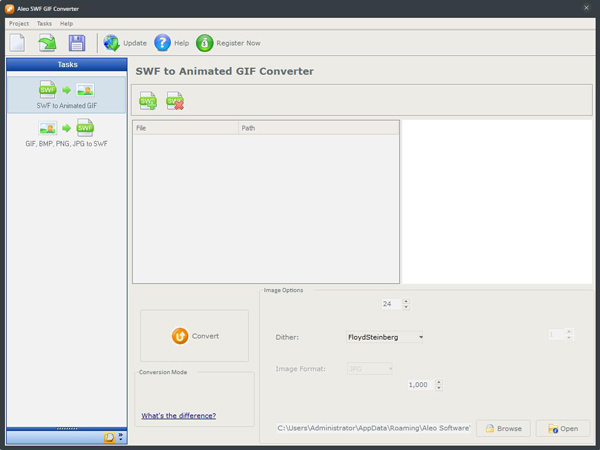Screen dimensions: 600x450
Task: Open the Tasks menu
Action: coord(44,23)
